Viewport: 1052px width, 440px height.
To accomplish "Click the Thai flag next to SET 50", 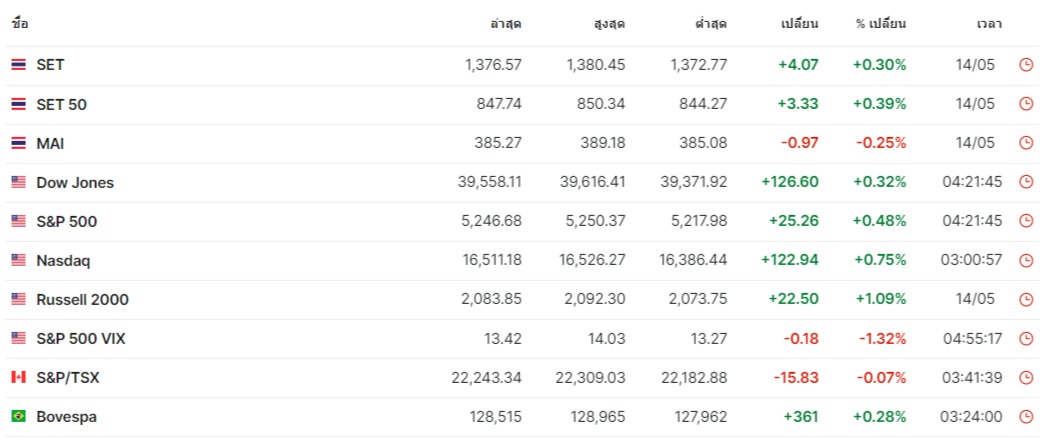I will 18,104.
